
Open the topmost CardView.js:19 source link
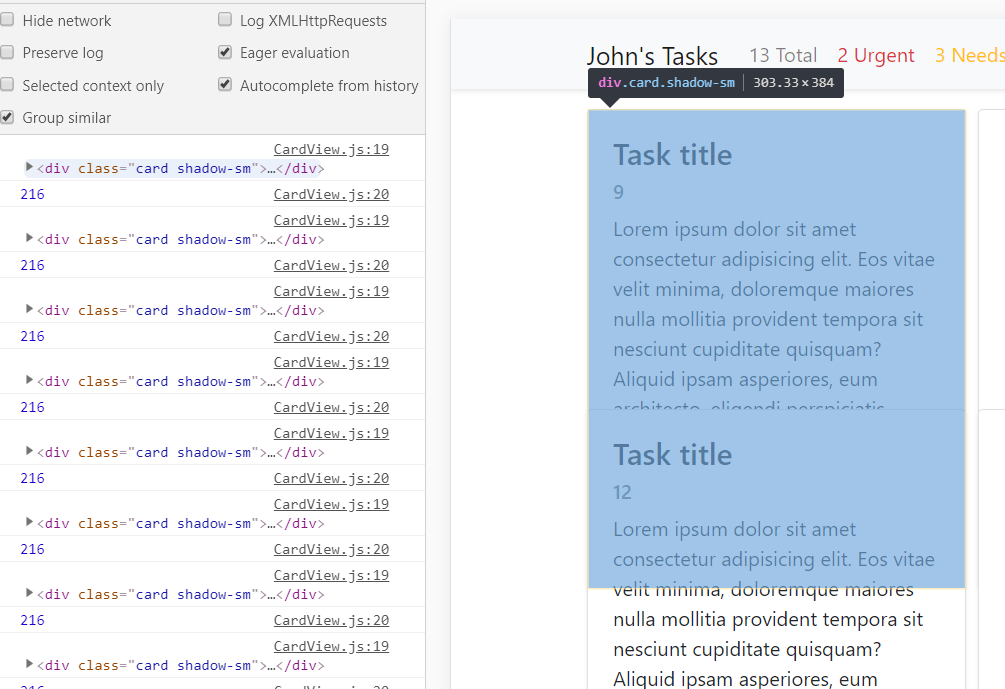coord(331,148)
